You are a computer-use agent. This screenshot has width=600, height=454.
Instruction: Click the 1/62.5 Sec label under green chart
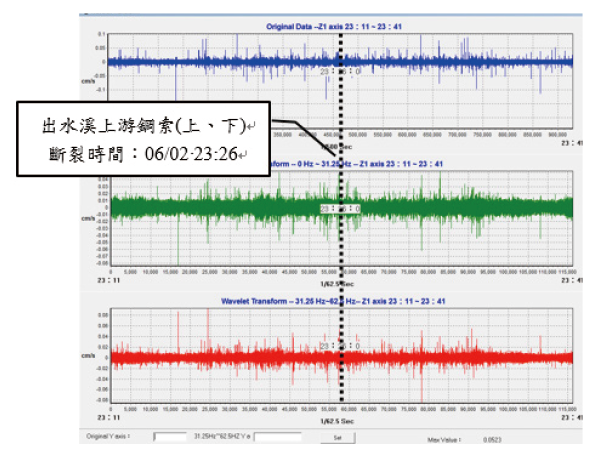click(341, 285)
